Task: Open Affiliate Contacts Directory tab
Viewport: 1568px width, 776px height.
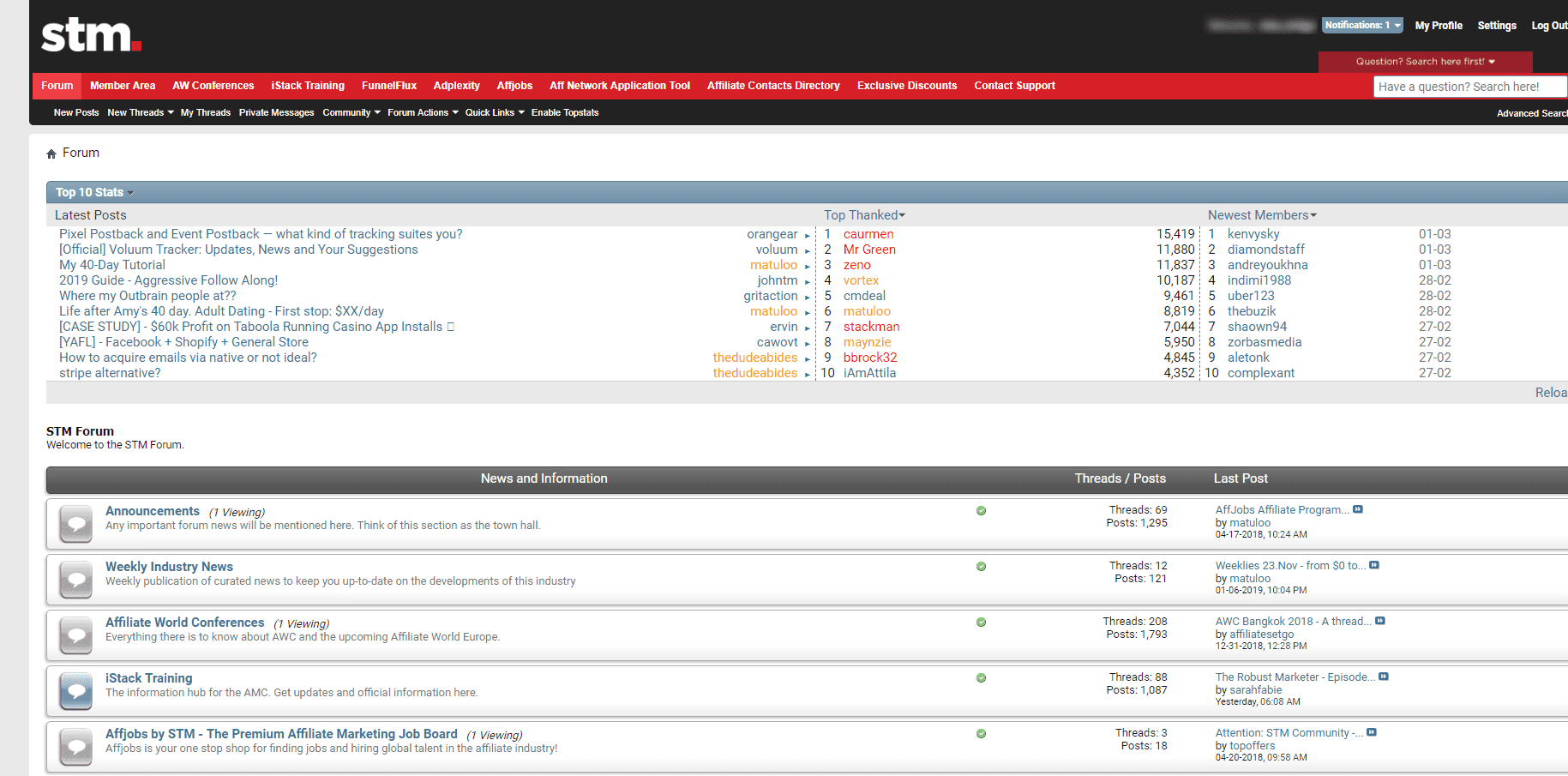Action: 773,86
